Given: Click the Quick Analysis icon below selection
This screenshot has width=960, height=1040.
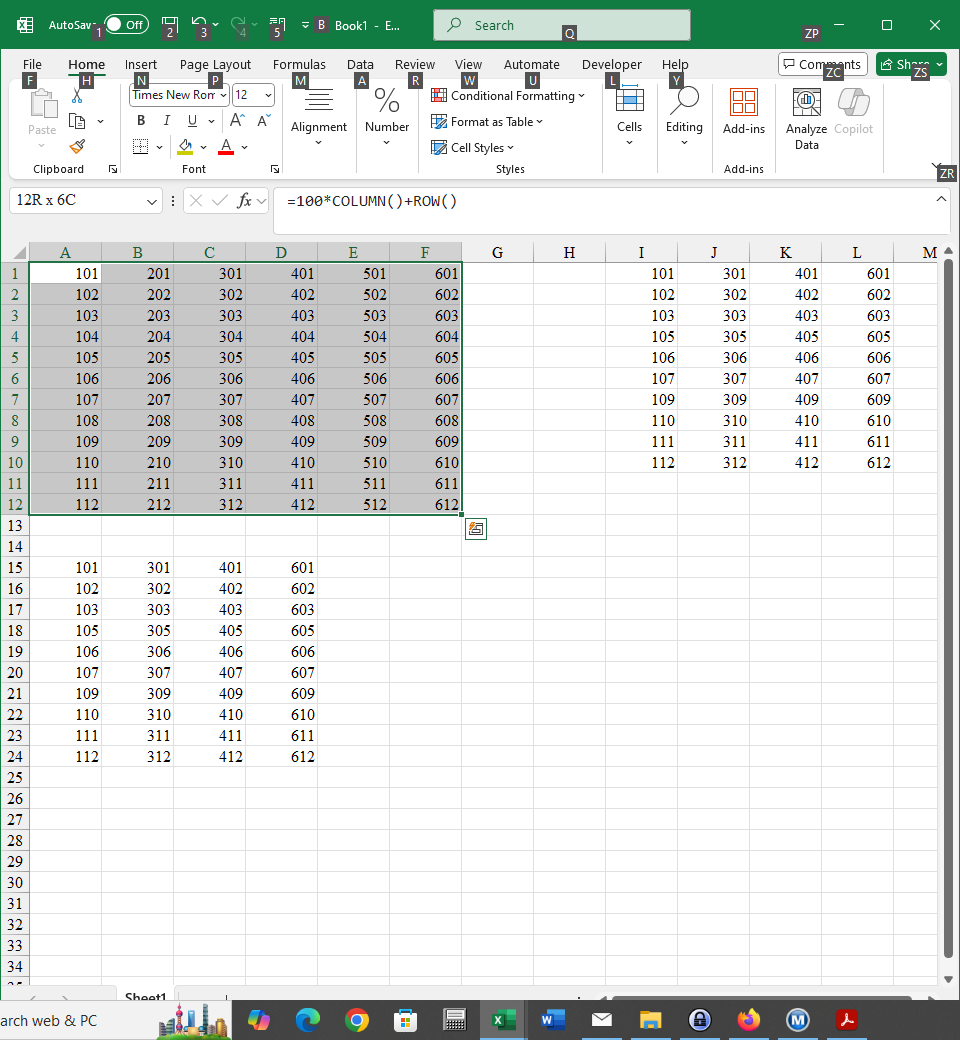Looking at the screenshot, I should pyautogui.click(x=476, y=529).
